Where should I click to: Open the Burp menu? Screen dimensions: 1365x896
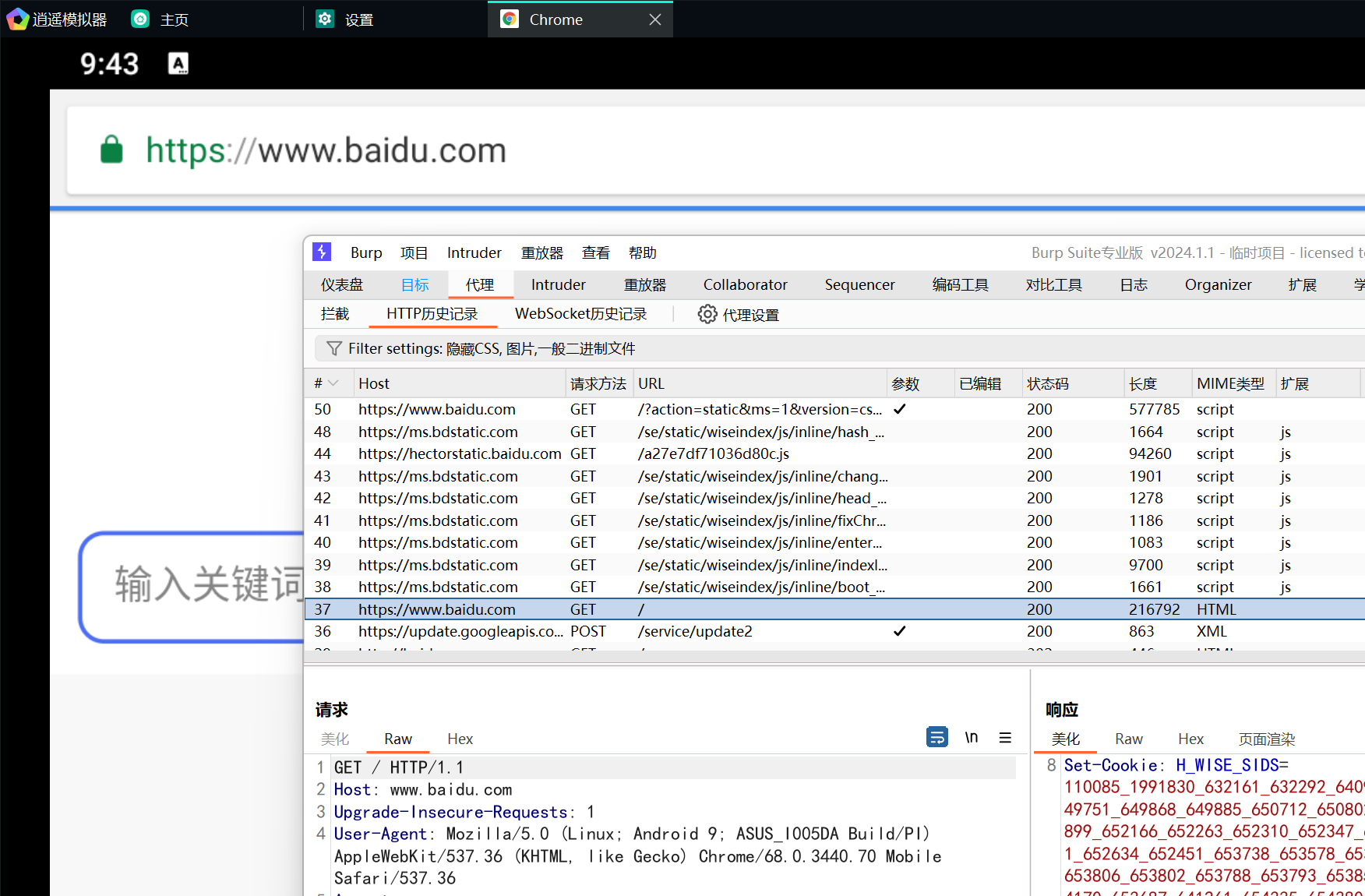point(365,252)
